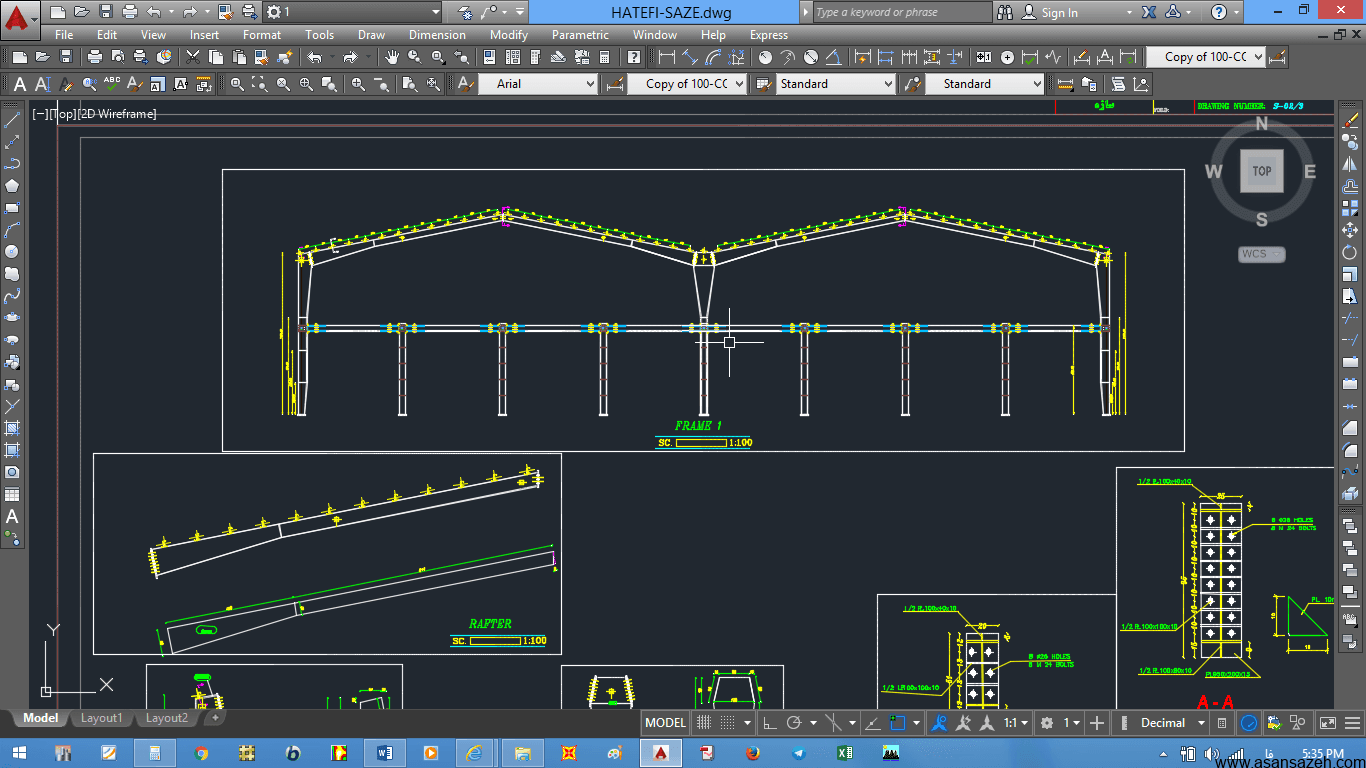Toggle Object Snap in status bar
Image resolution: width=1366 pixels, height=768 pixels.
(x=898, y=722)
